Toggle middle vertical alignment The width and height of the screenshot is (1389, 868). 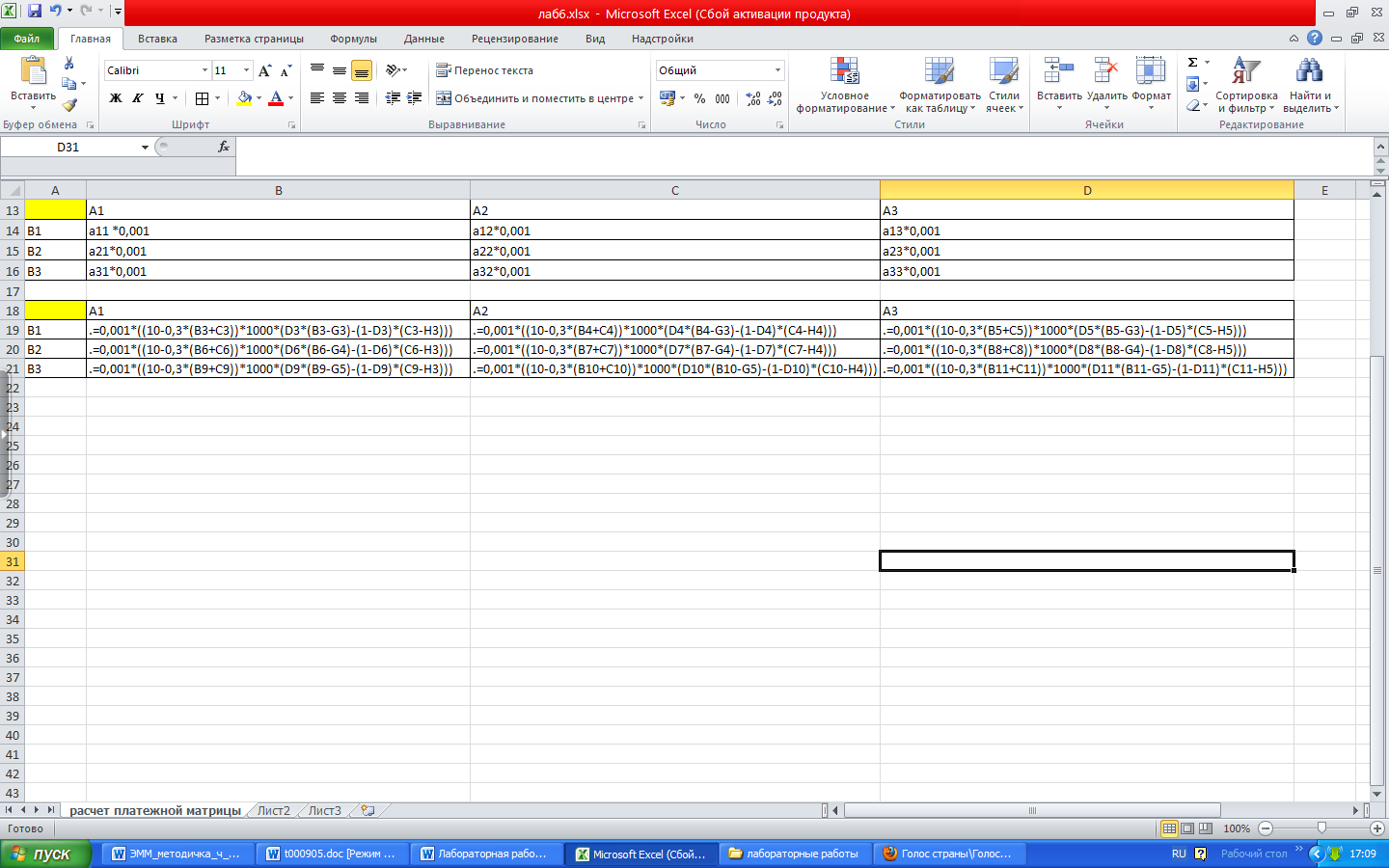(x=340, y=70)
